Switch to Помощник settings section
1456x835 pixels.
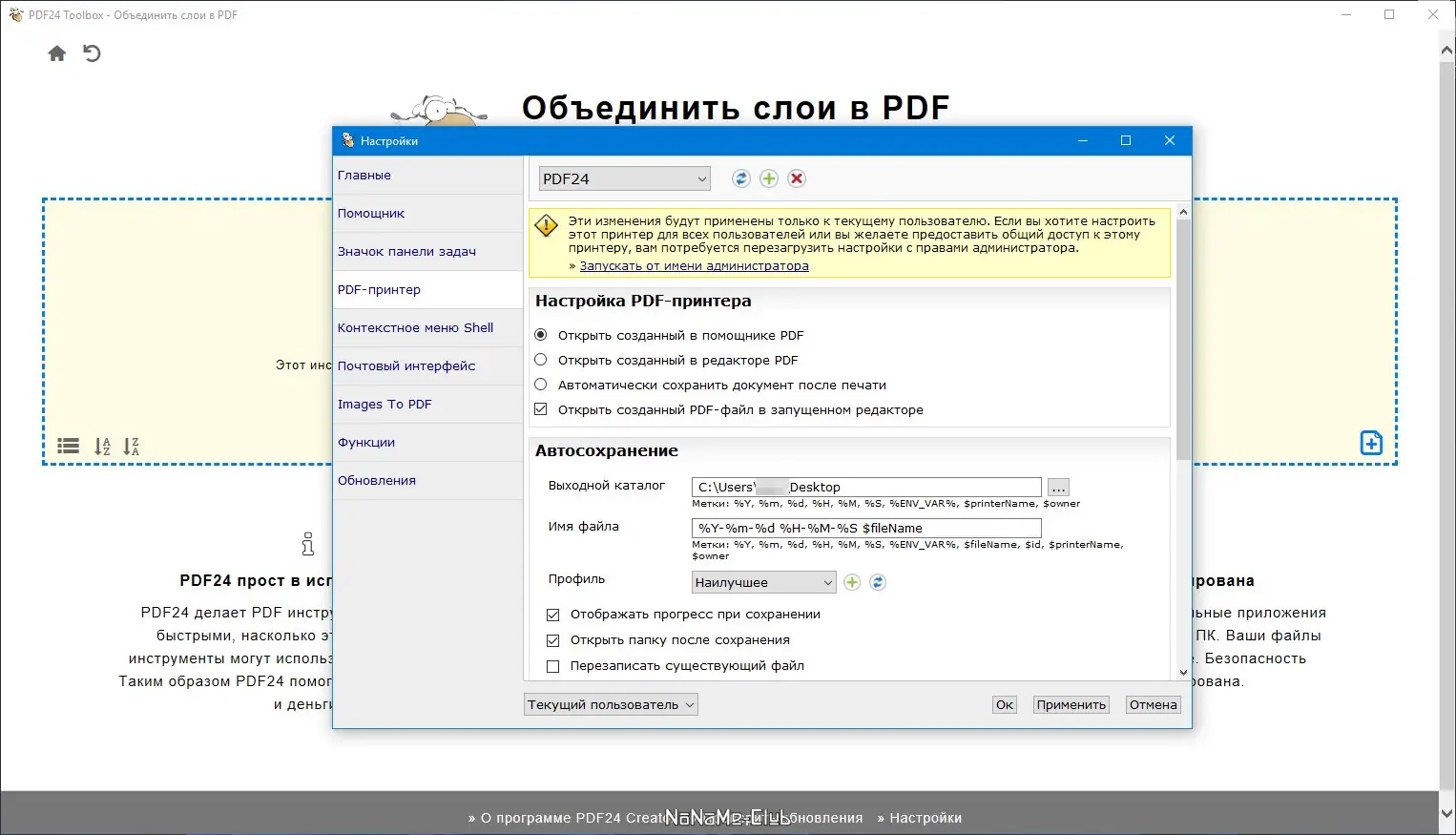427,214
